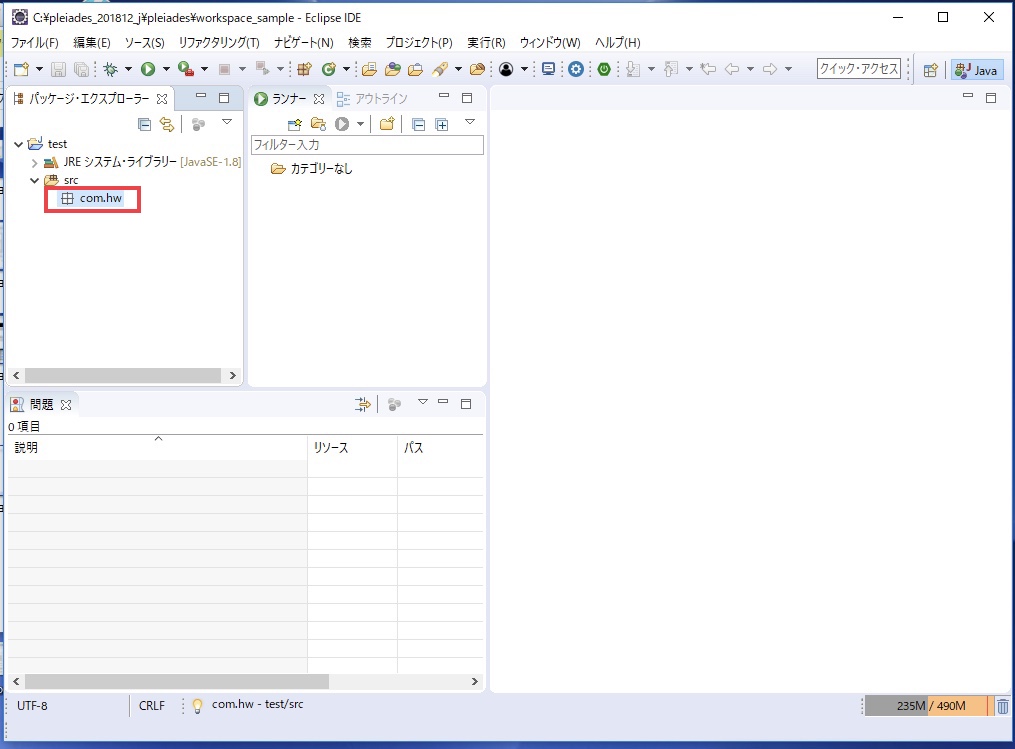The width and height of the screenshot is (1015, 749).
Task: Click the monitor console toolbar icon
Action: point(548,69)
